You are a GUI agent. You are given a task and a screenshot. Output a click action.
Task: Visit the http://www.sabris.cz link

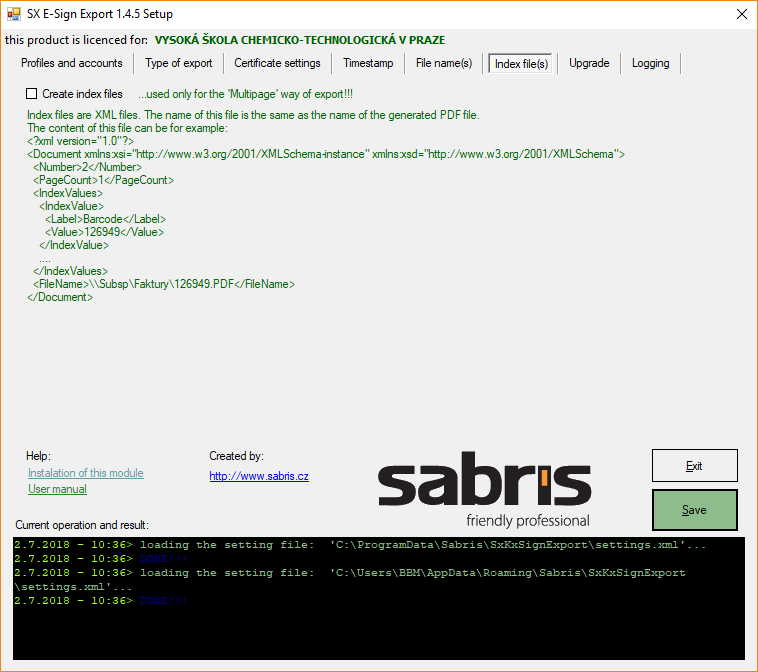[259, 476]
